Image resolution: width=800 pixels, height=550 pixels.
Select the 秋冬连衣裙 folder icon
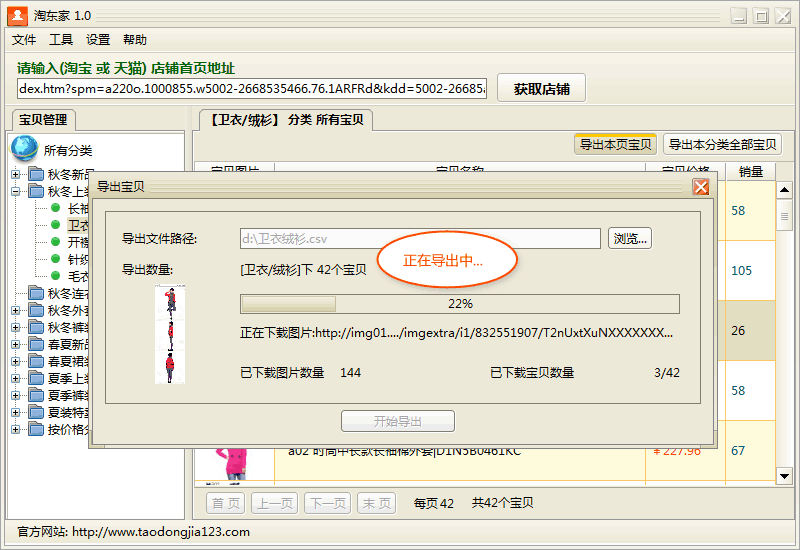pyautogui.click(x=36, y=293)
